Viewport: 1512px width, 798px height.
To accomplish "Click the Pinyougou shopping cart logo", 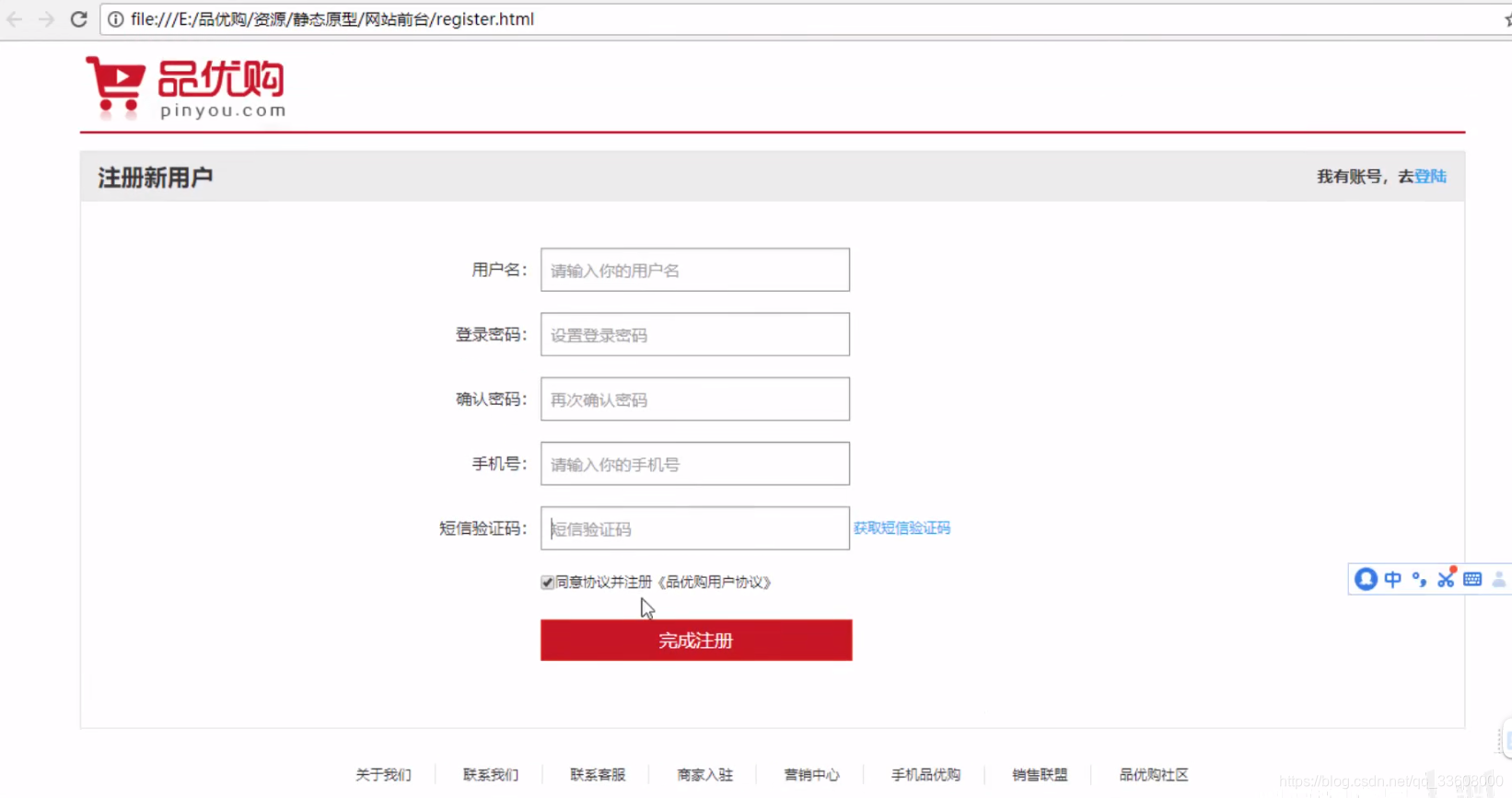I will pyautogui.click(x=115, y=87).
